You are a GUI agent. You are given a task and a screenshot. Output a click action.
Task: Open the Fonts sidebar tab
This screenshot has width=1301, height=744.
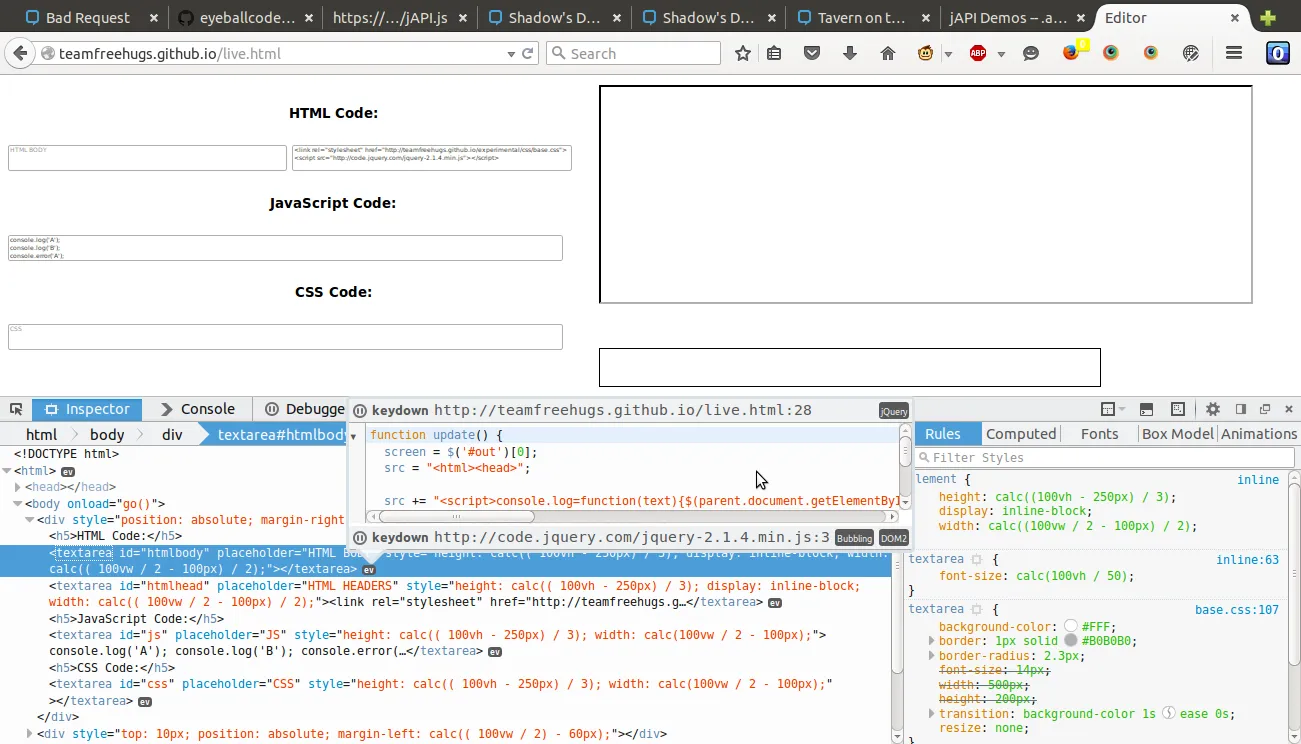[x=1100, y=434]
